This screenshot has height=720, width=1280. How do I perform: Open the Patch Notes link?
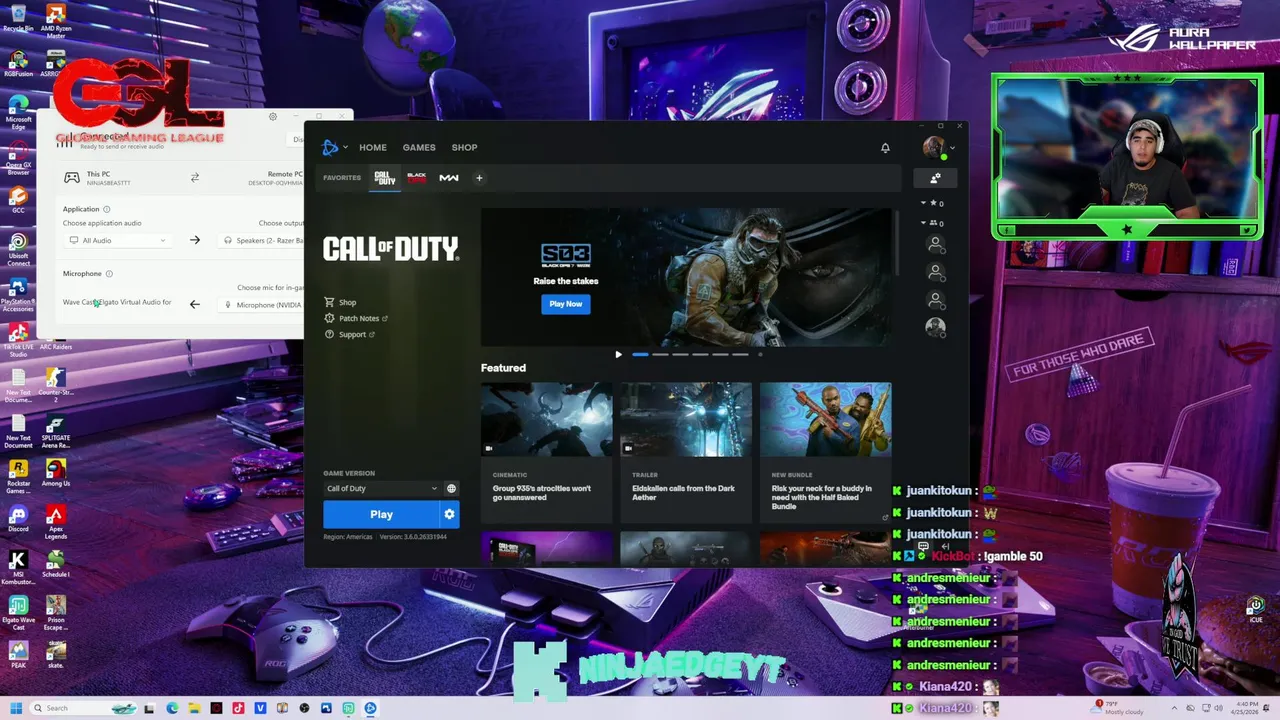point(356,318)
